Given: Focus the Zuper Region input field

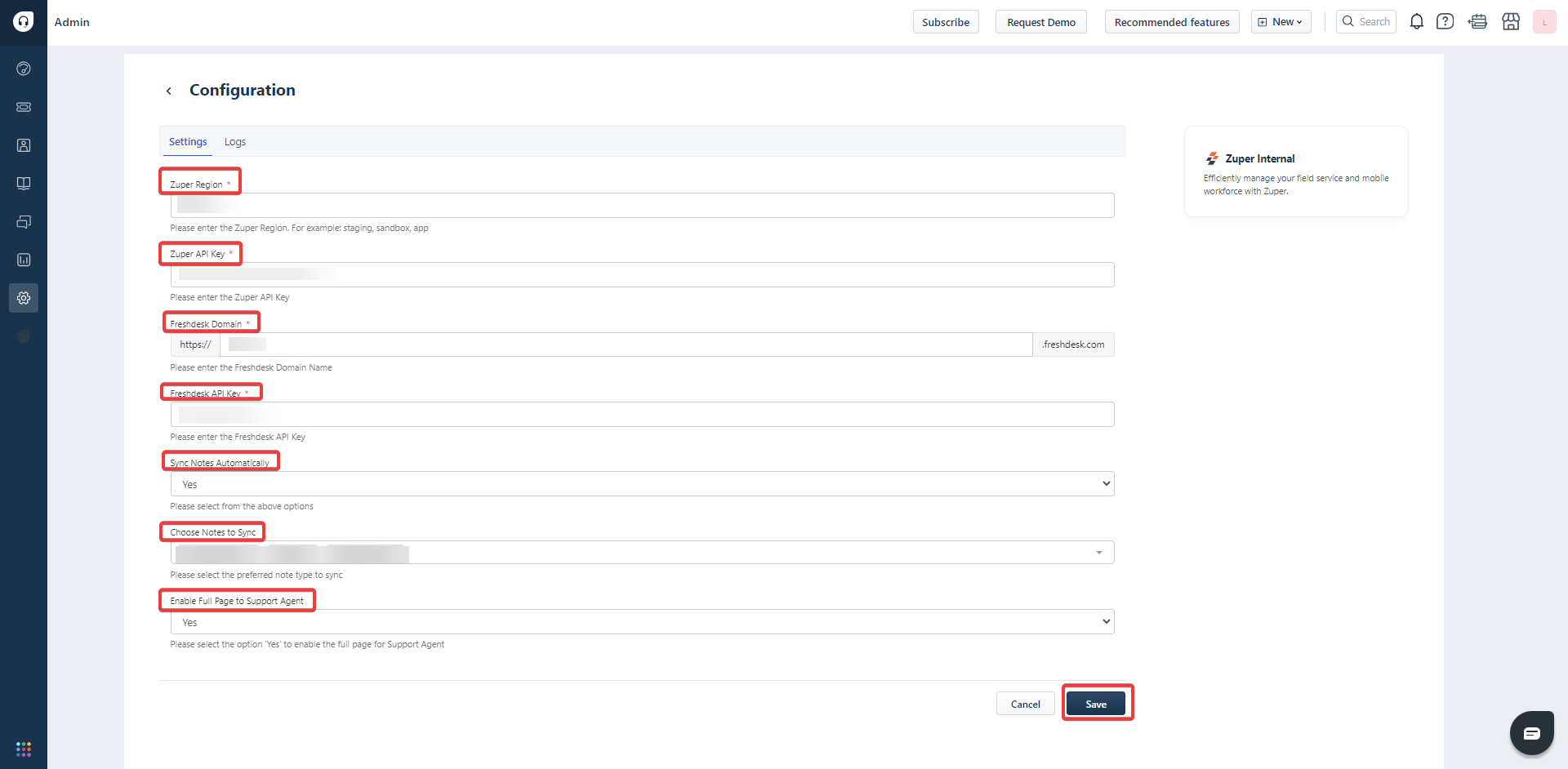Looking at the screenshot, I should coord(642,205).
